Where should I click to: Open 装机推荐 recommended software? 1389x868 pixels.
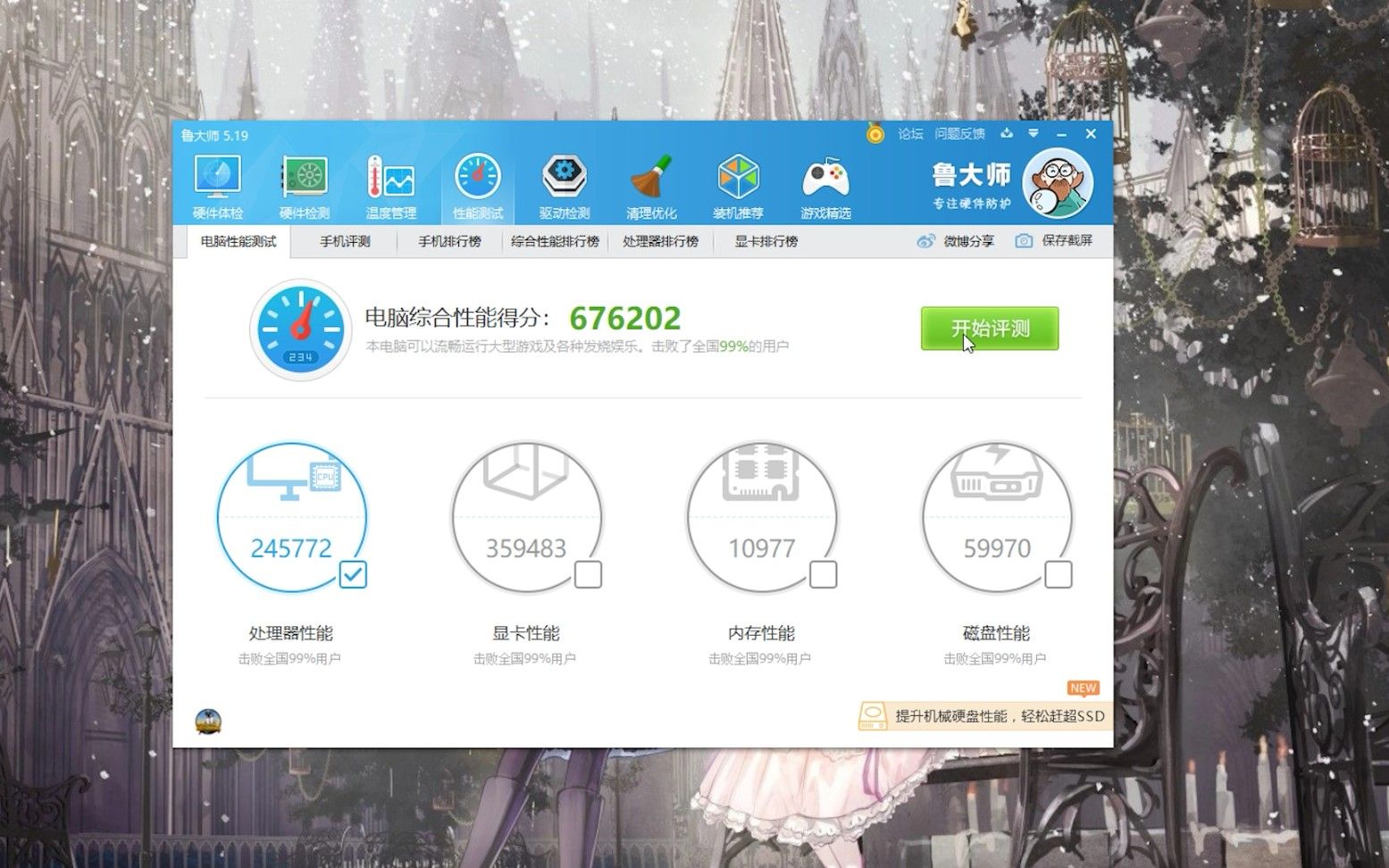point(738,188)
